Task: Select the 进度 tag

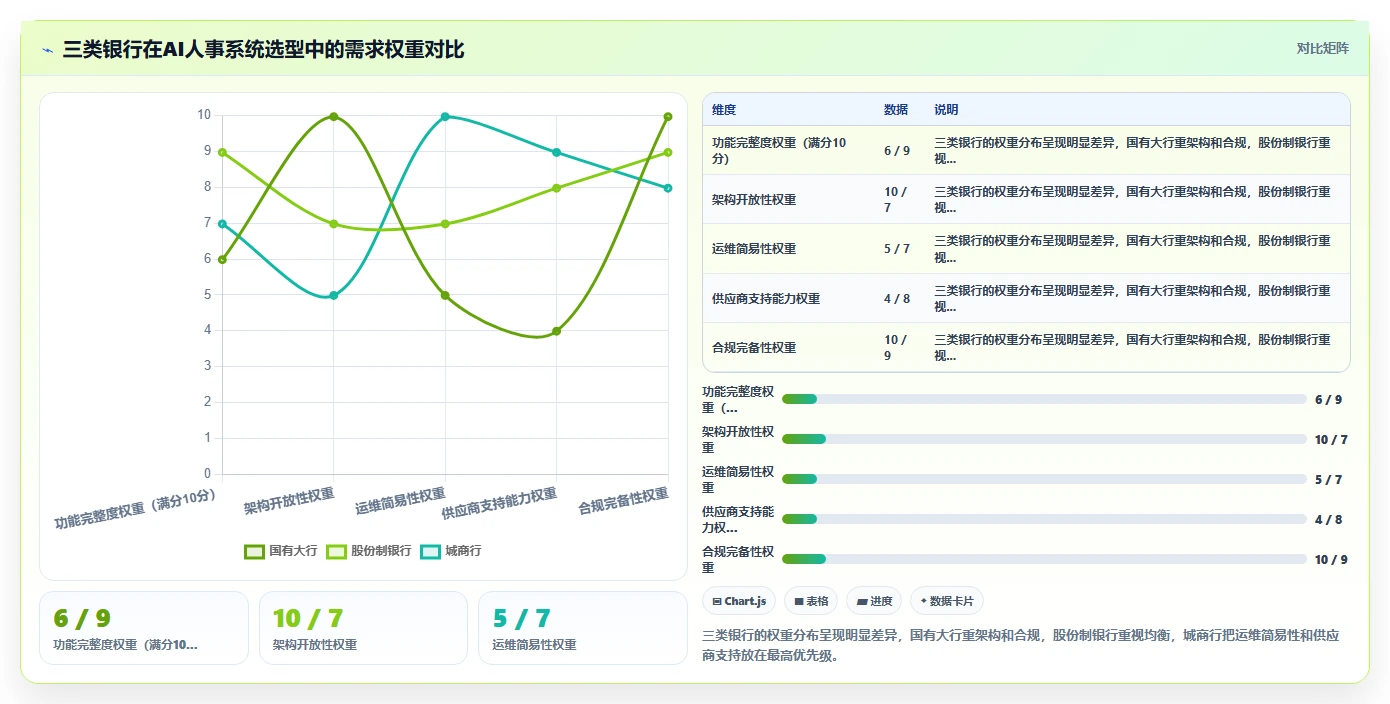Action: 874,601
